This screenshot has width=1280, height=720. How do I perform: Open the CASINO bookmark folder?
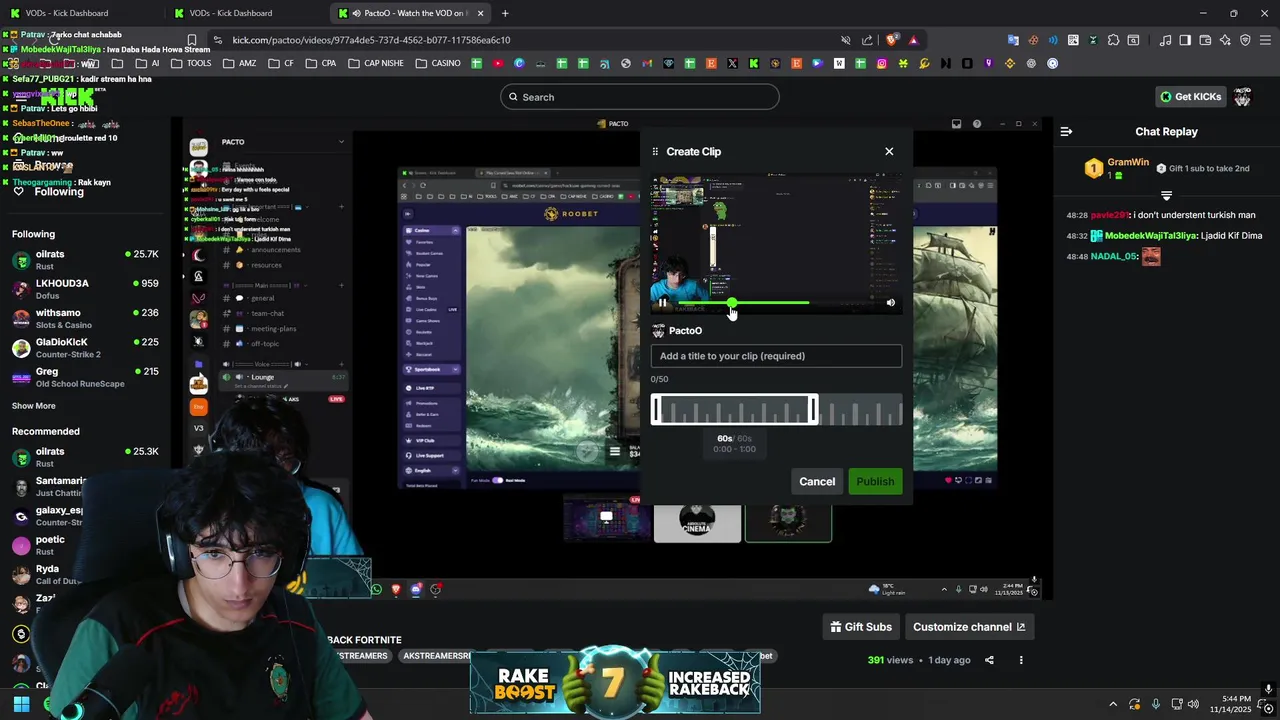tap(438, 63)
